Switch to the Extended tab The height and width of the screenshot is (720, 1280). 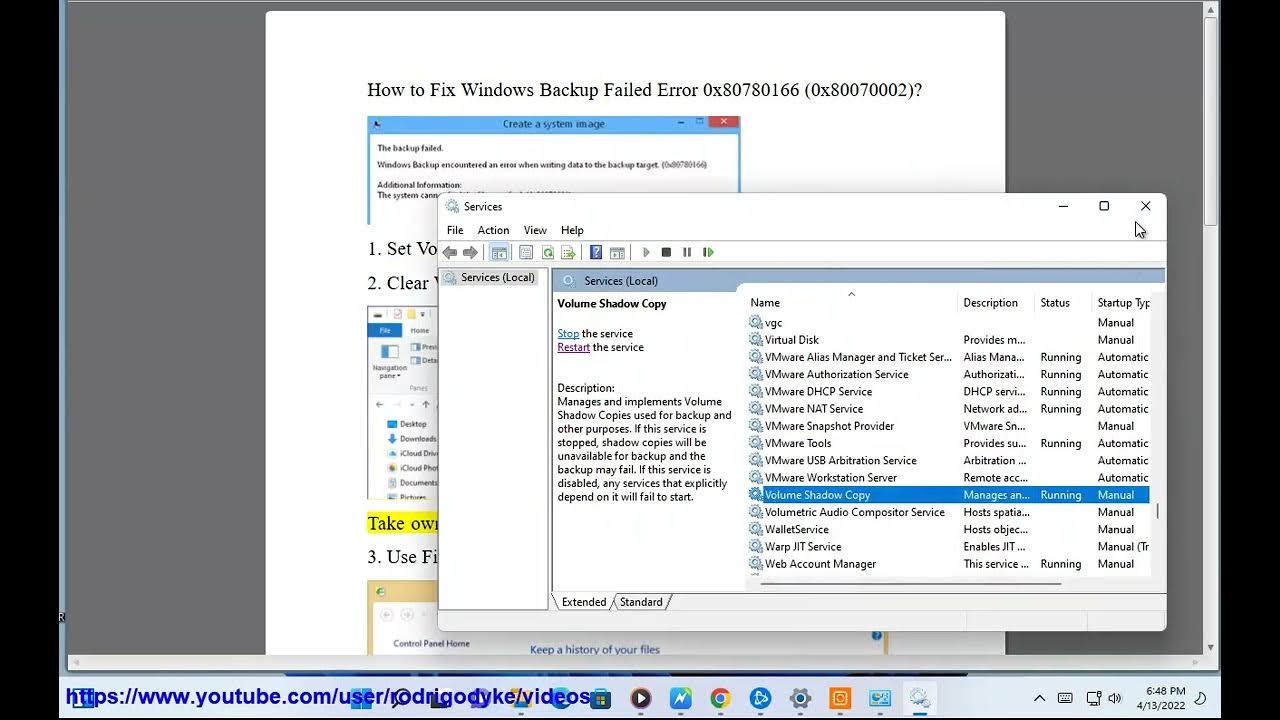(x=584, y=602)
